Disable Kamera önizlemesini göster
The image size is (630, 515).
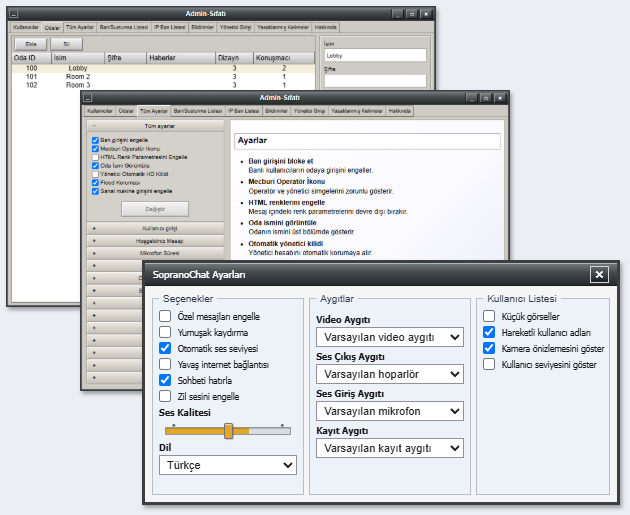489,348
